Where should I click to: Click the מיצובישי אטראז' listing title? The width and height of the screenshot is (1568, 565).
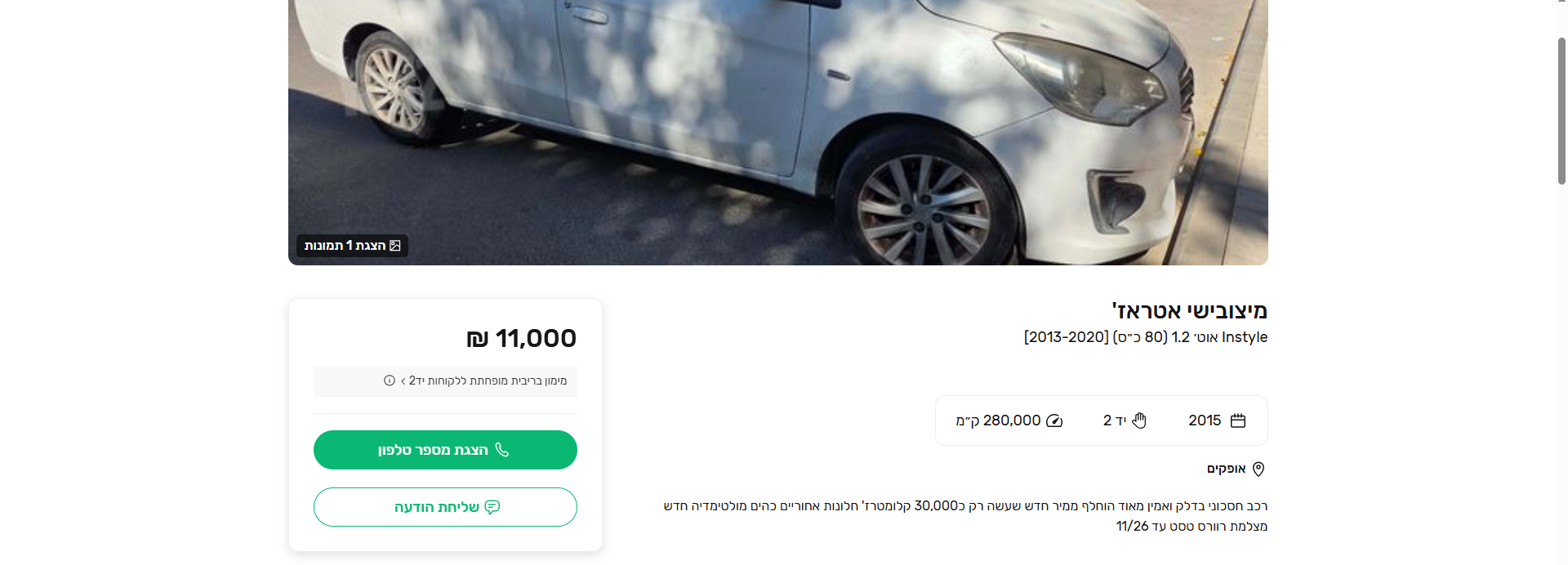pyautogui.click(x=1189, y=310)
